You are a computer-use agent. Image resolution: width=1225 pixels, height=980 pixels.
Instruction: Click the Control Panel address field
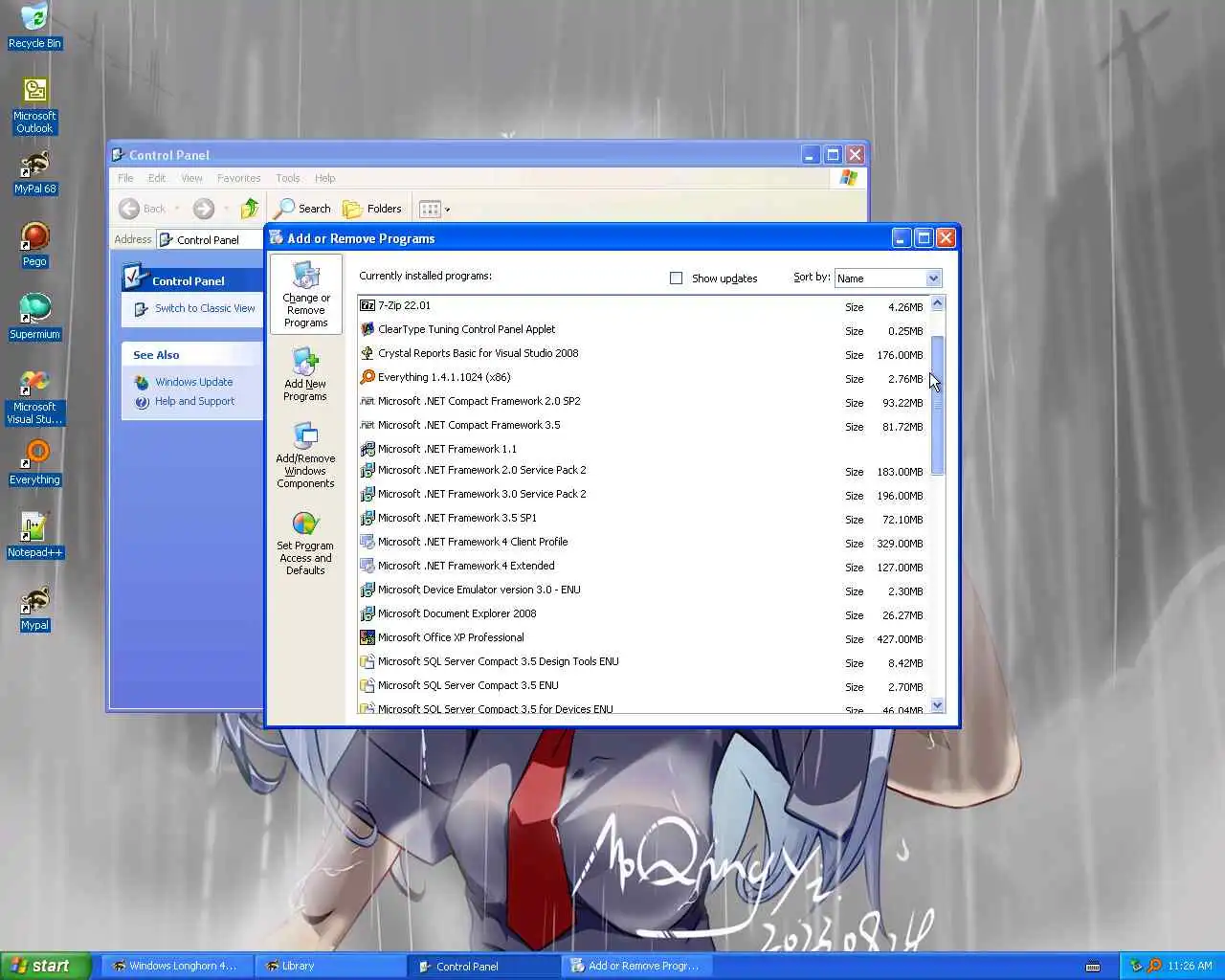211,239
